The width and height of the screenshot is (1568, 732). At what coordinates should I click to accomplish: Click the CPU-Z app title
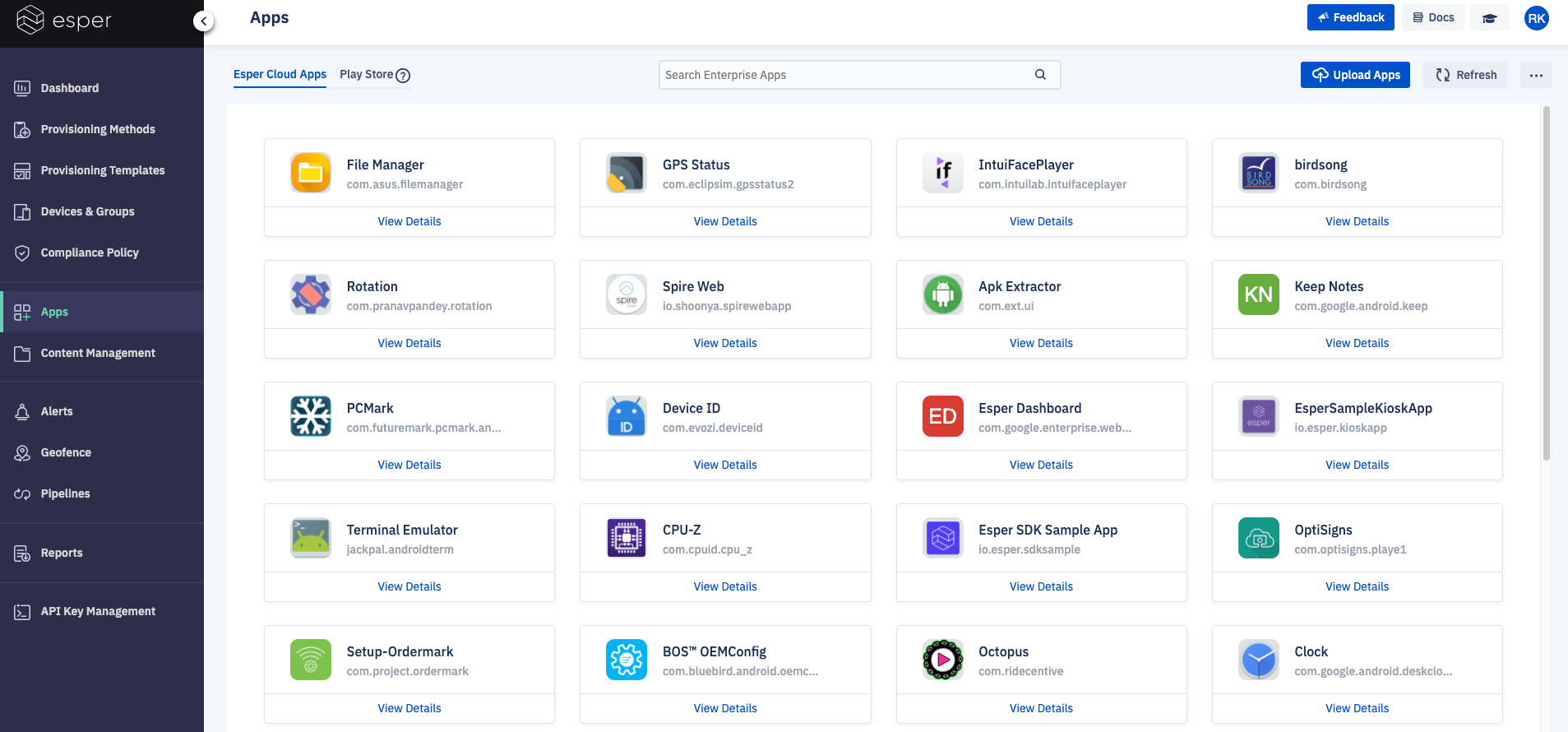click(682, 530)
